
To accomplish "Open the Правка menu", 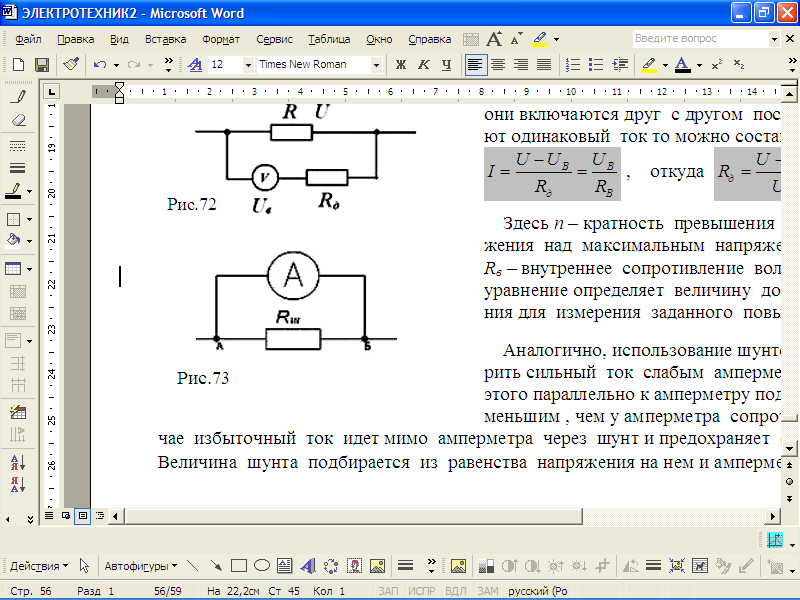I will 76,39.
